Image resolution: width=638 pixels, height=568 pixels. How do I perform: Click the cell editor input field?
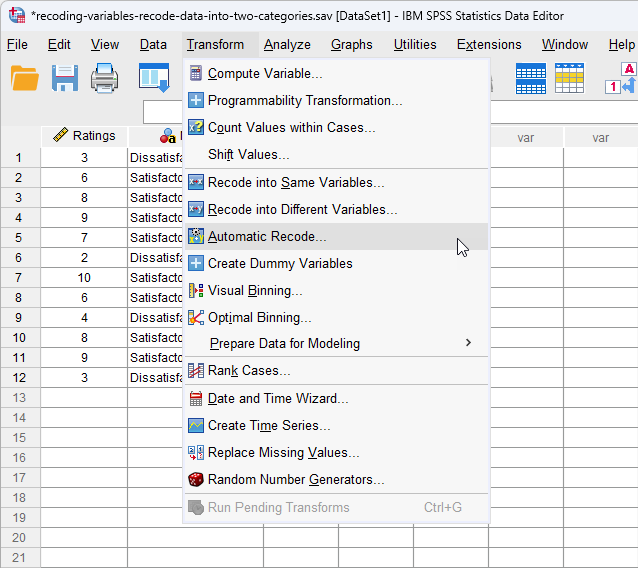[x=163, y=112]
